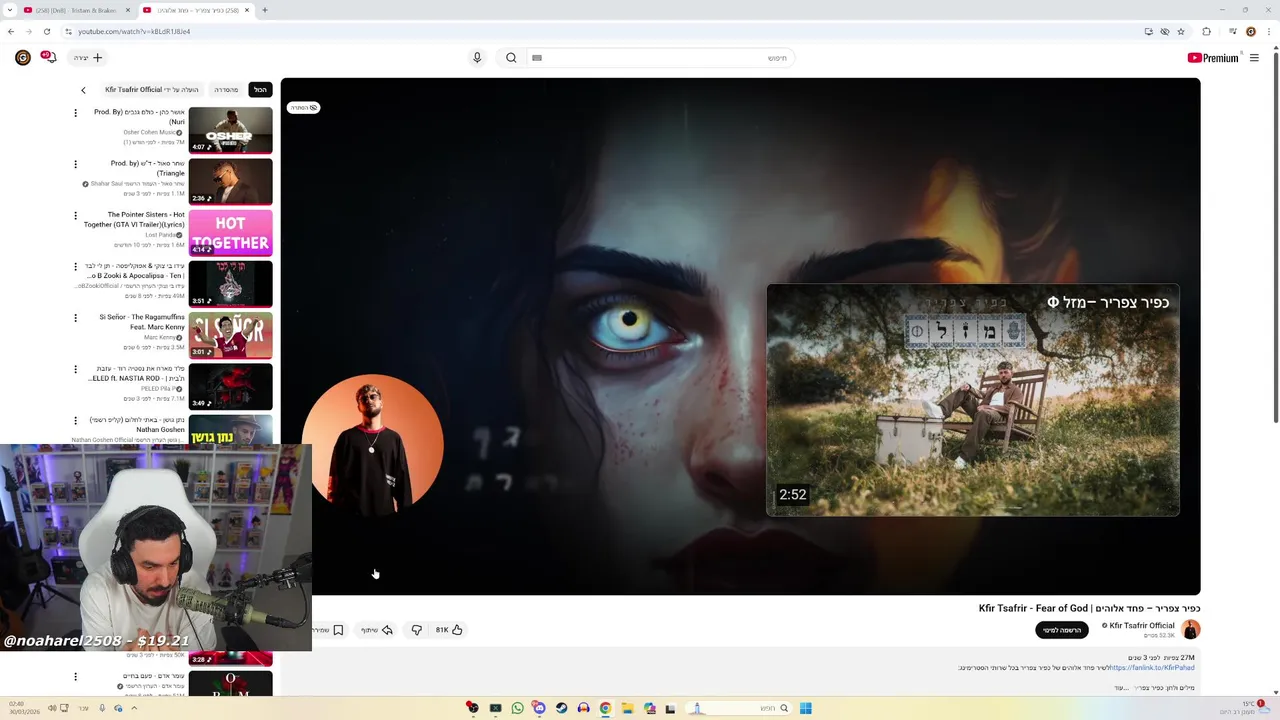The image size is (1280, 720).
Task: Click the browser reload button
Action: (x=46, y=31)
